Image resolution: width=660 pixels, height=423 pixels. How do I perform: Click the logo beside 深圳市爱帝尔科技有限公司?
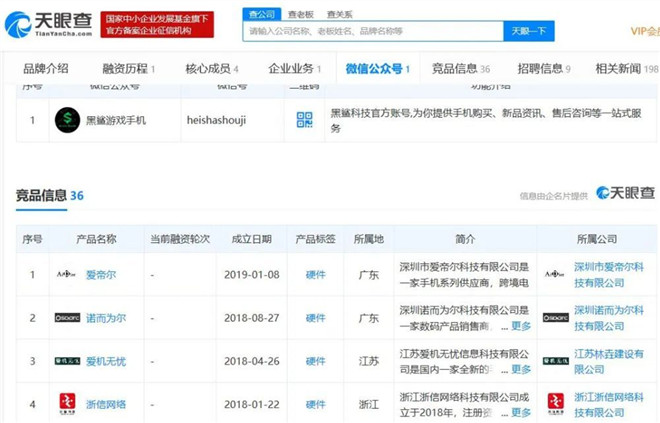pos(555,274)
